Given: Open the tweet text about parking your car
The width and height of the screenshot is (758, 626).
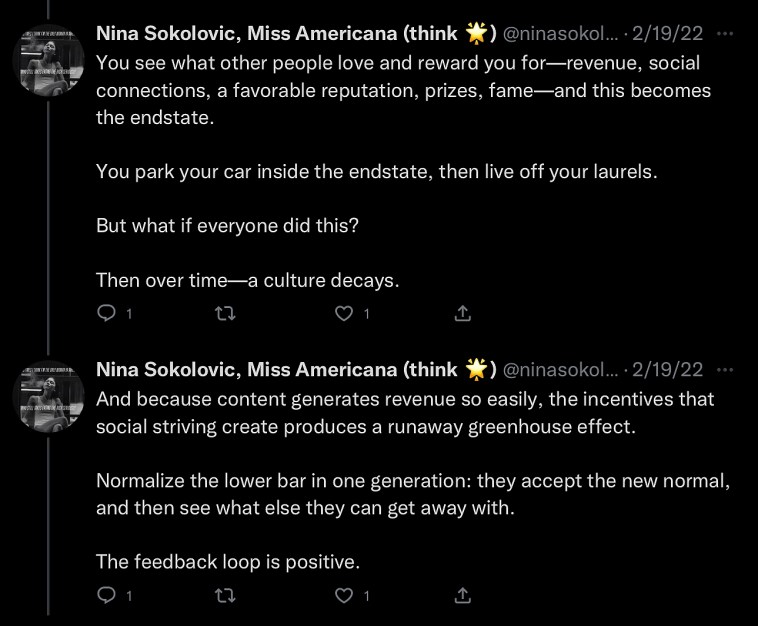Looking at the screenshot, I should point(376,171).
